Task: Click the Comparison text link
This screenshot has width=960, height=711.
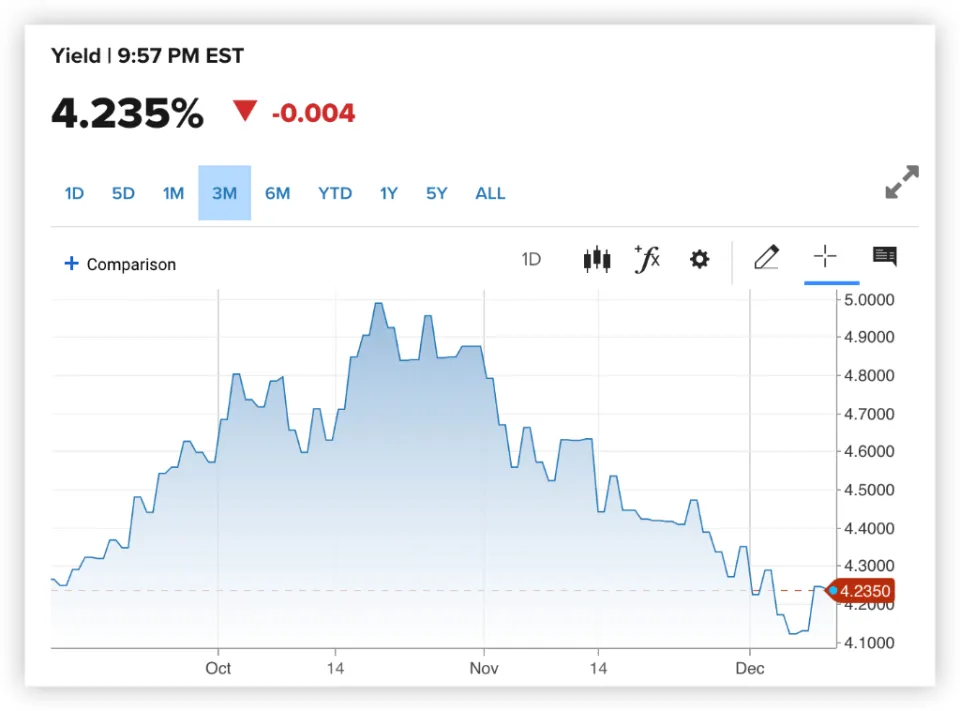Action: [x=131, y=265]
